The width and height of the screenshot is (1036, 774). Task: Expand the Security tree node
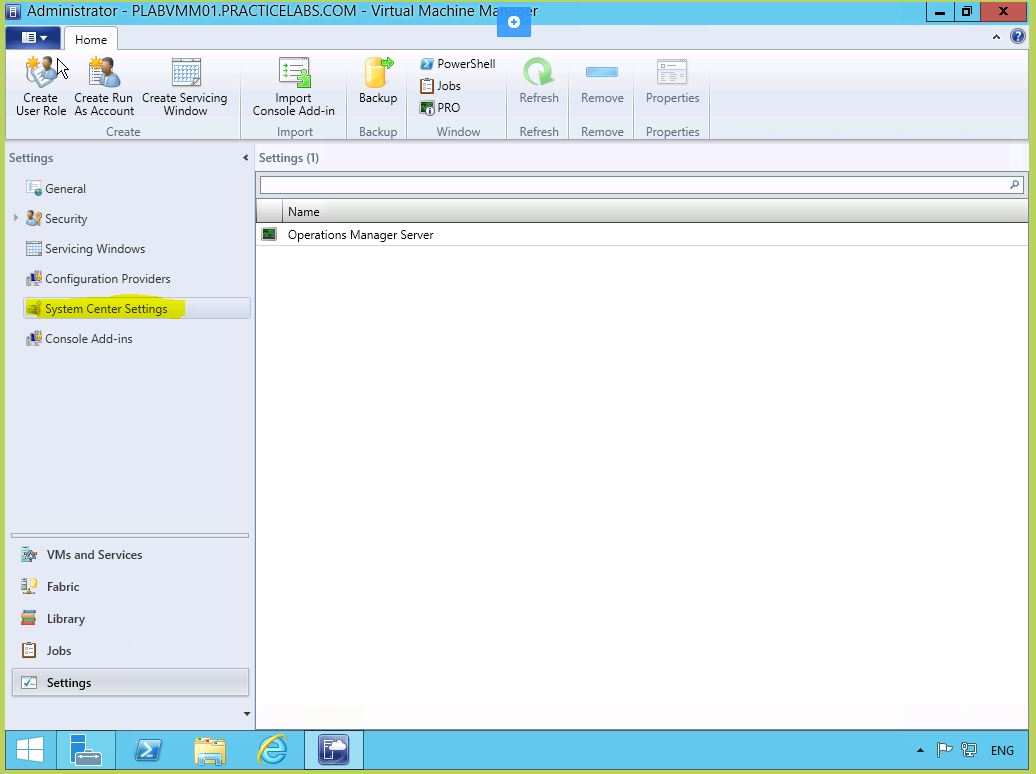(x=16, y=217)
